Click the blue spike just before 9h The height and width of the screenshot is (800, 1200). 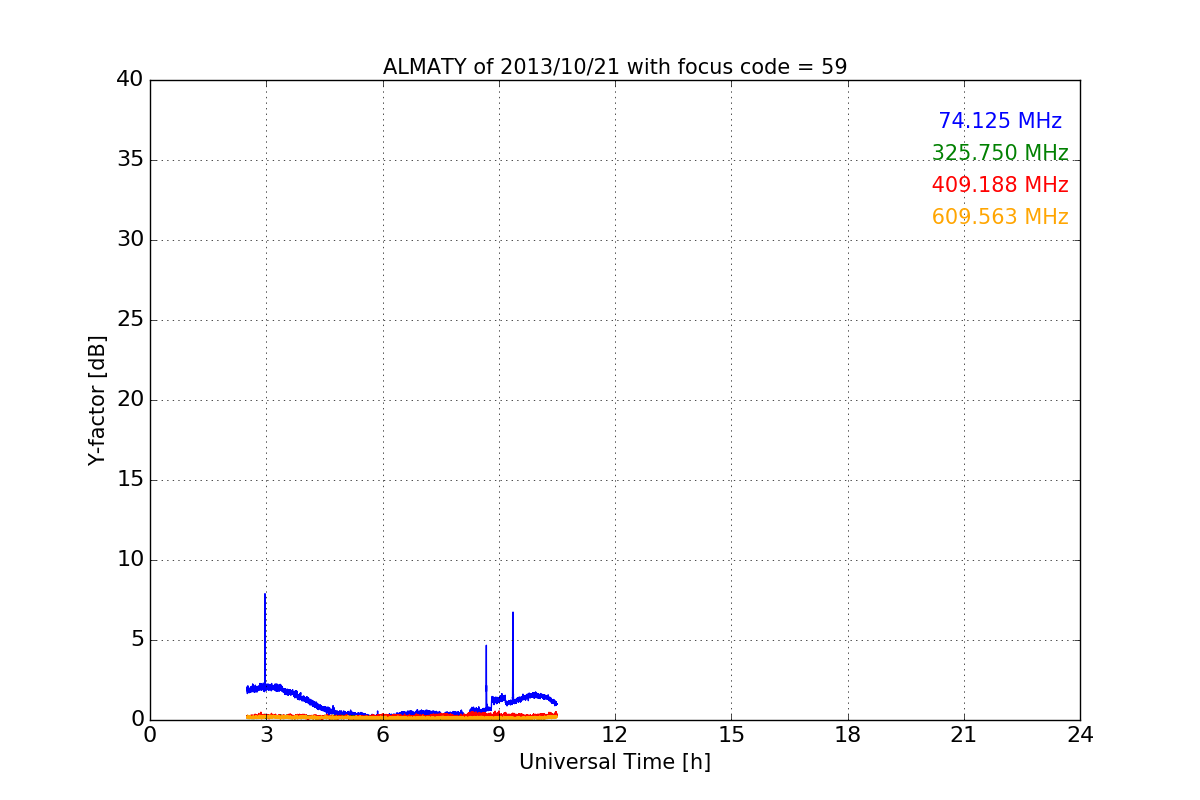(486, 676)
